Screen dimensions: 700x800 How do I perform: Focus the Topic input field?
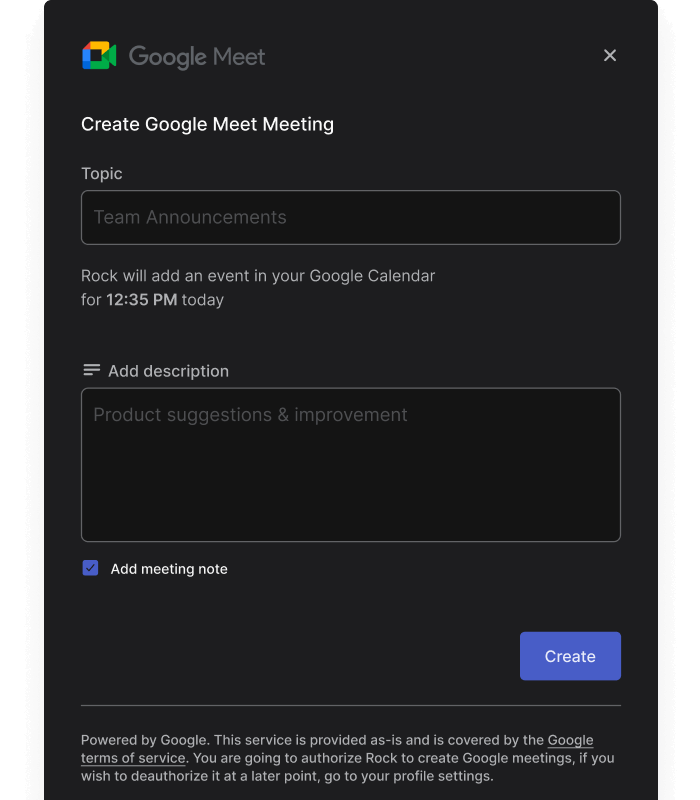pos(350,217)
